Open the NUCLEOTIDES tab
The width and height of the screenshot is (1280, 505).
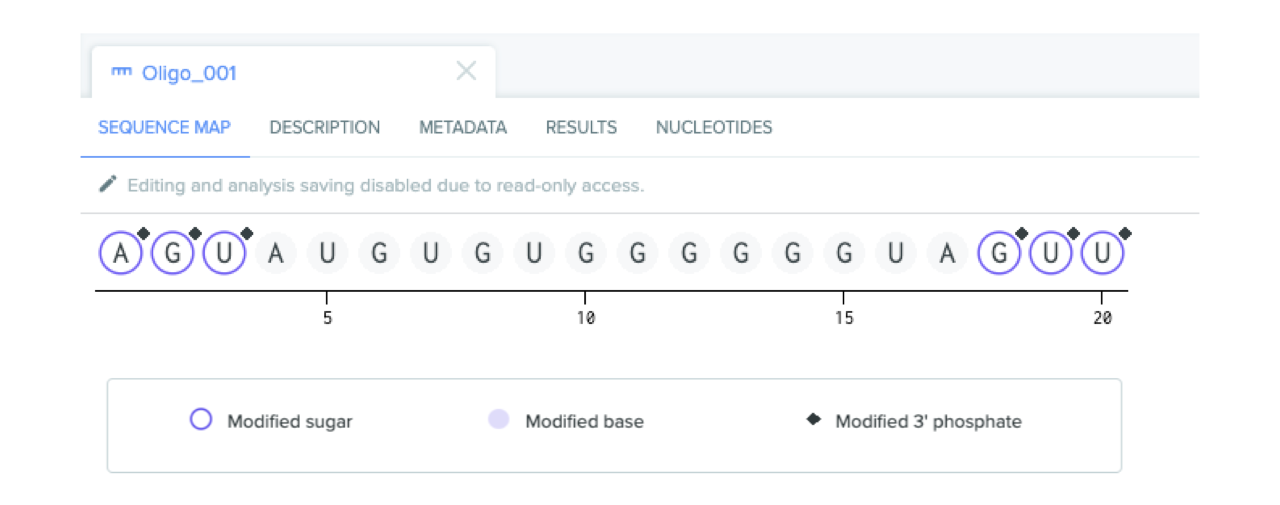[714, 128]
